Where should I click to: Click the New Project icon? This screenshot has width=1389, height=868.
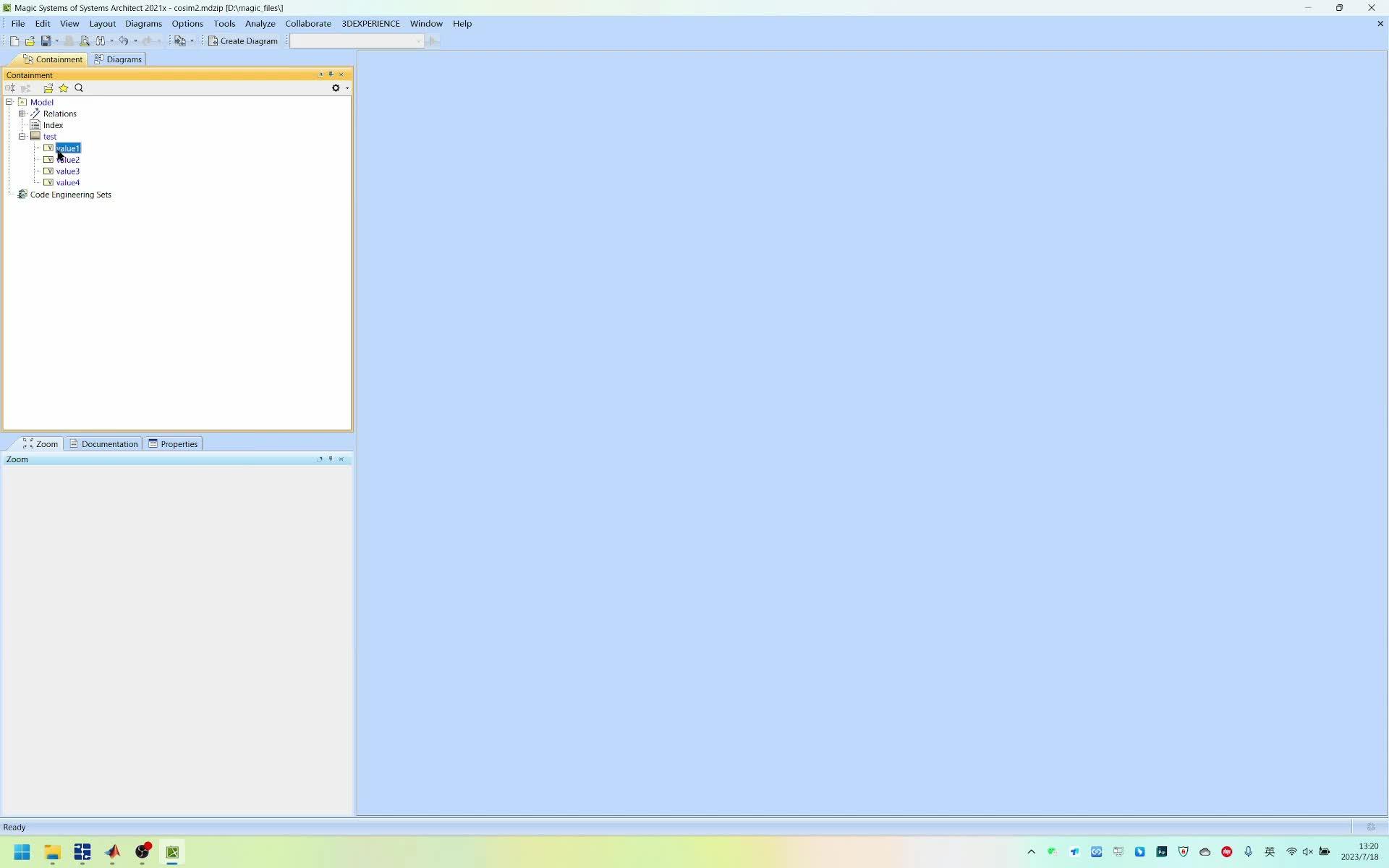pyautogui.click(x=14, y=41)
